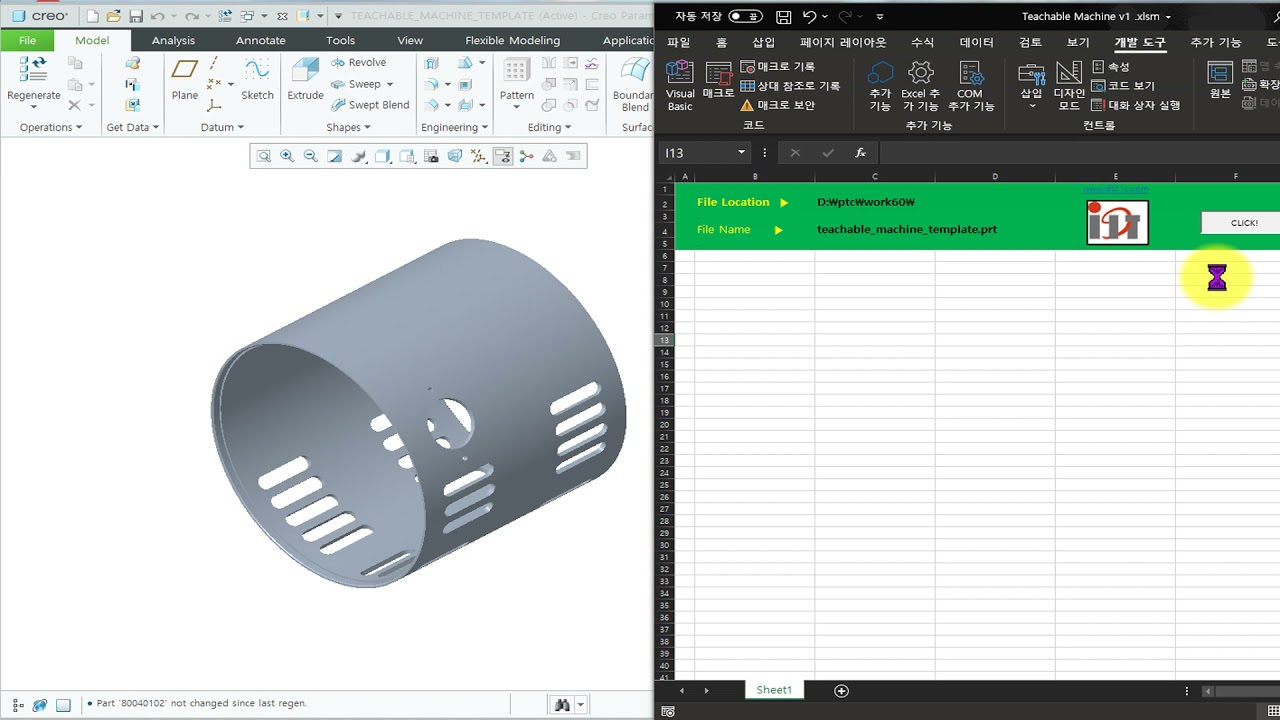
Task: Expand the Operations group menu
Action: tap(52, 127)
